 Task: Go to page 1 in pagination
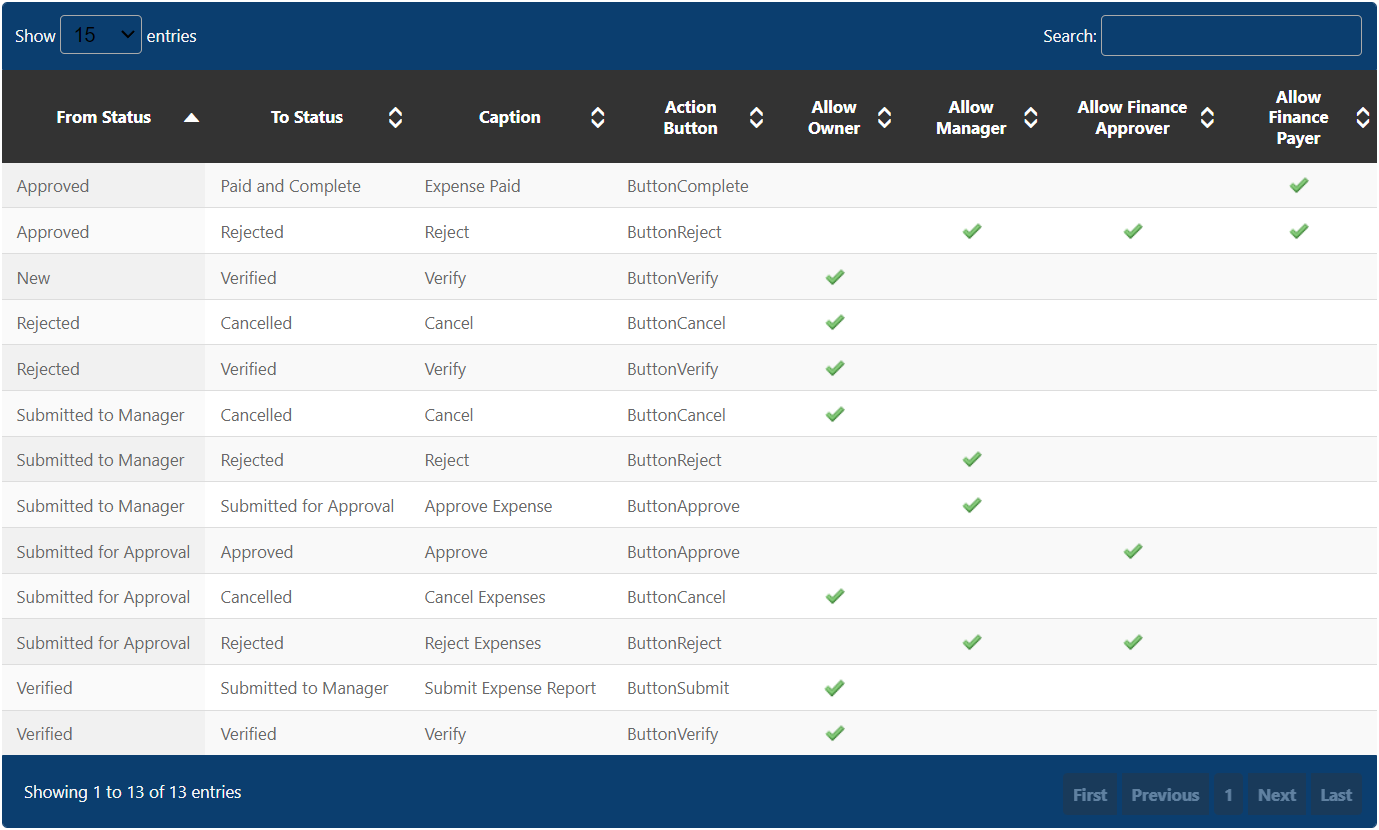(x=1228, y=795)
